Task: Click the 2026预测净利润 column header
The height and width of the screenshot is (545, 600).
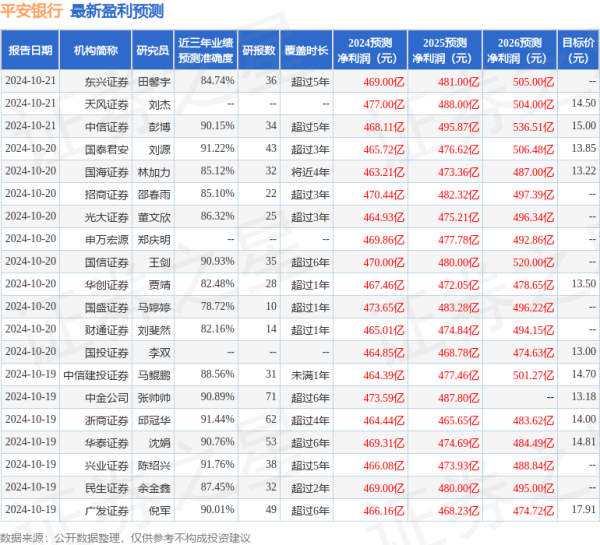Action: (x=520, y=50)
